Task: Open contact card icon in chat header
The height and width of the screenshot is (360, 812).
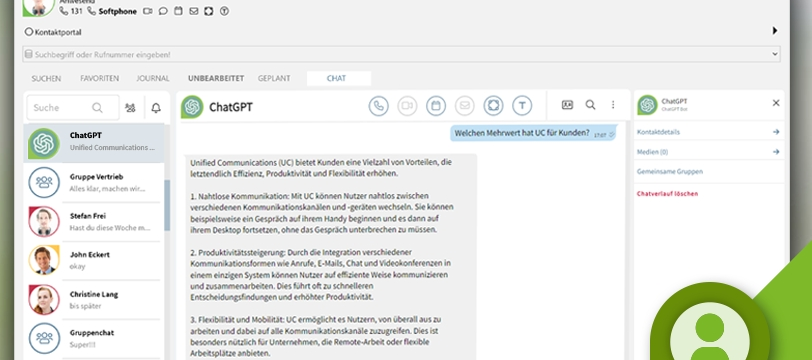Action: 568,105
